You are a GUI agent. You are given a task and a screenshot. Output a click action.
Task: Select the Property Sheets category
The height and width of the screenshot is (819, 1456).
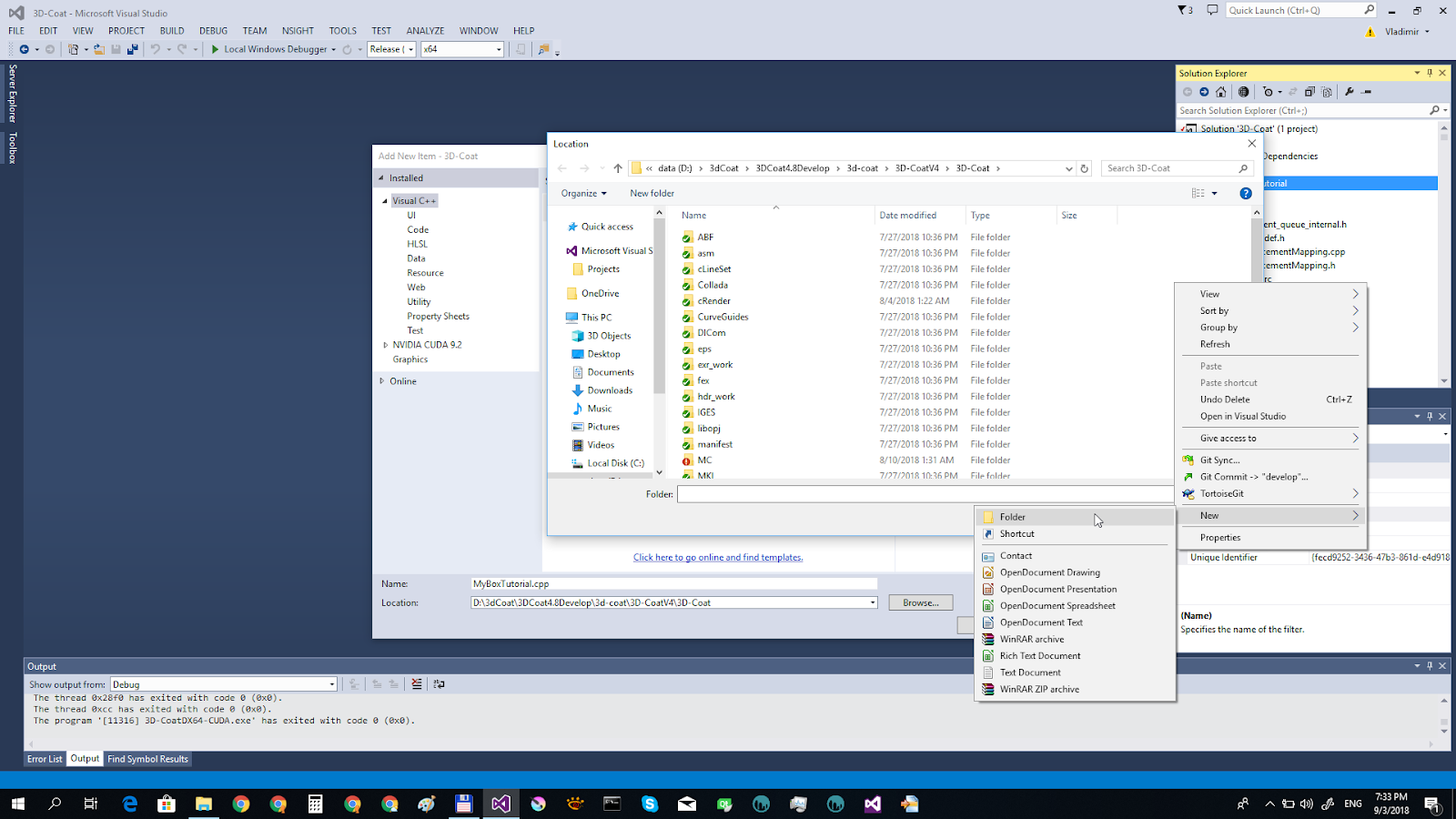pyautogui.click(x=438, y=317)
